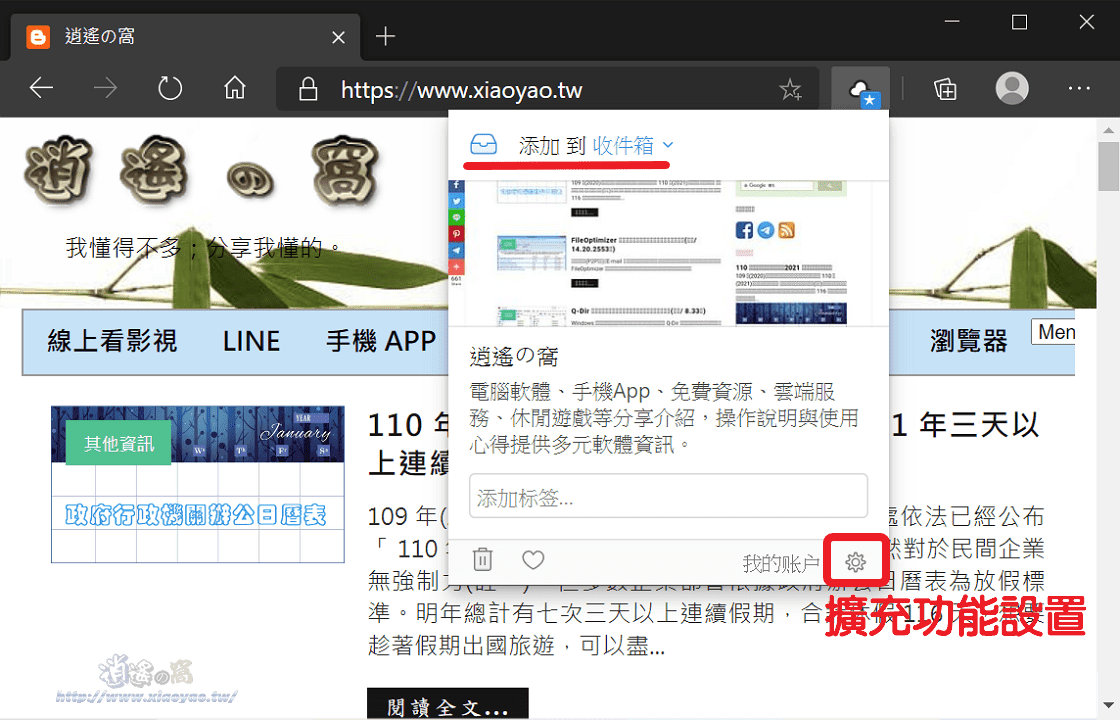Open the LINE navigation menu item
This screenshot has height=720, width=1120.
click(x=251, y=342)
